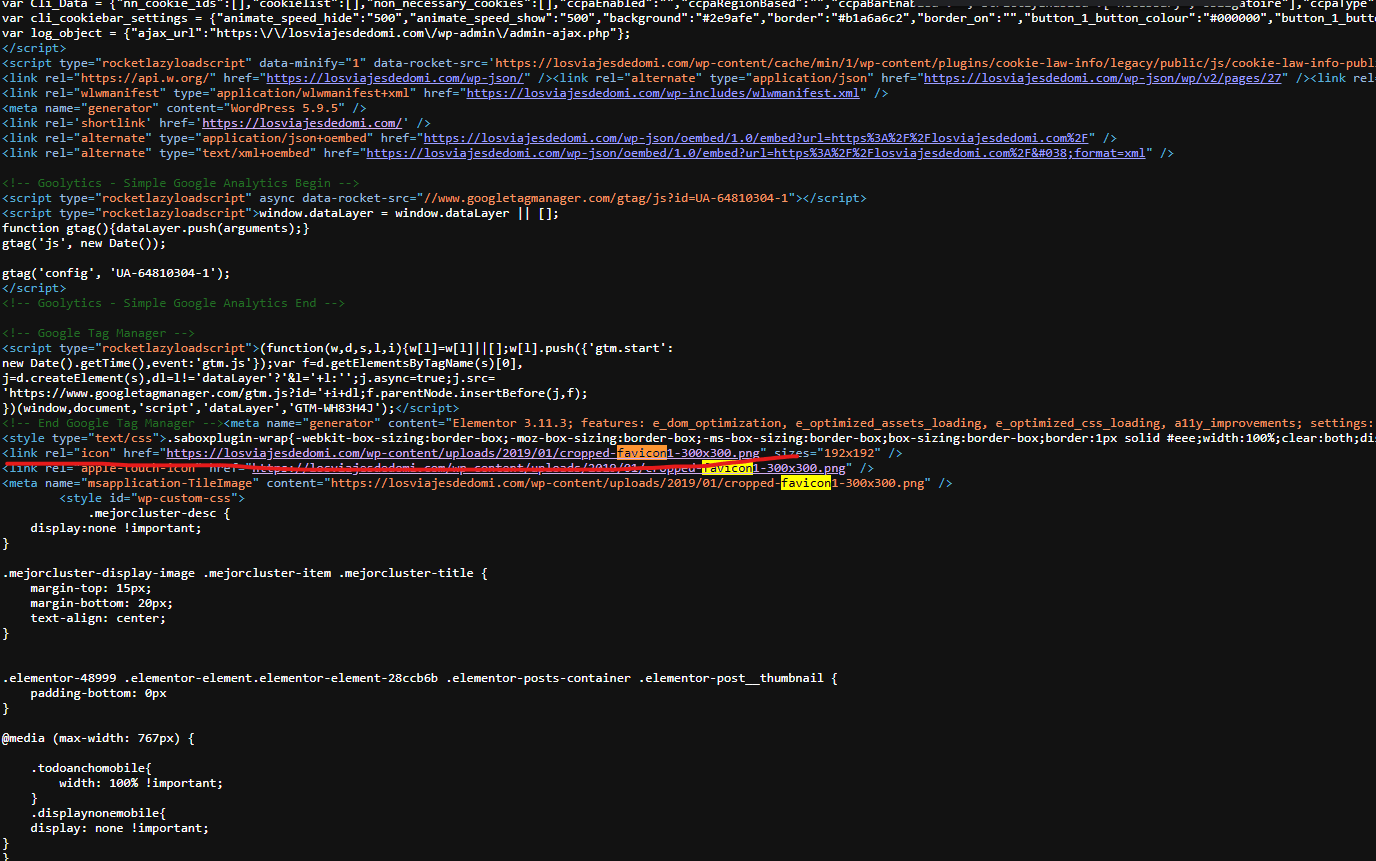Click the orange highlighted favicon in icon line
This screenshot has height=861, width=1376.
(x=642, y=453)
